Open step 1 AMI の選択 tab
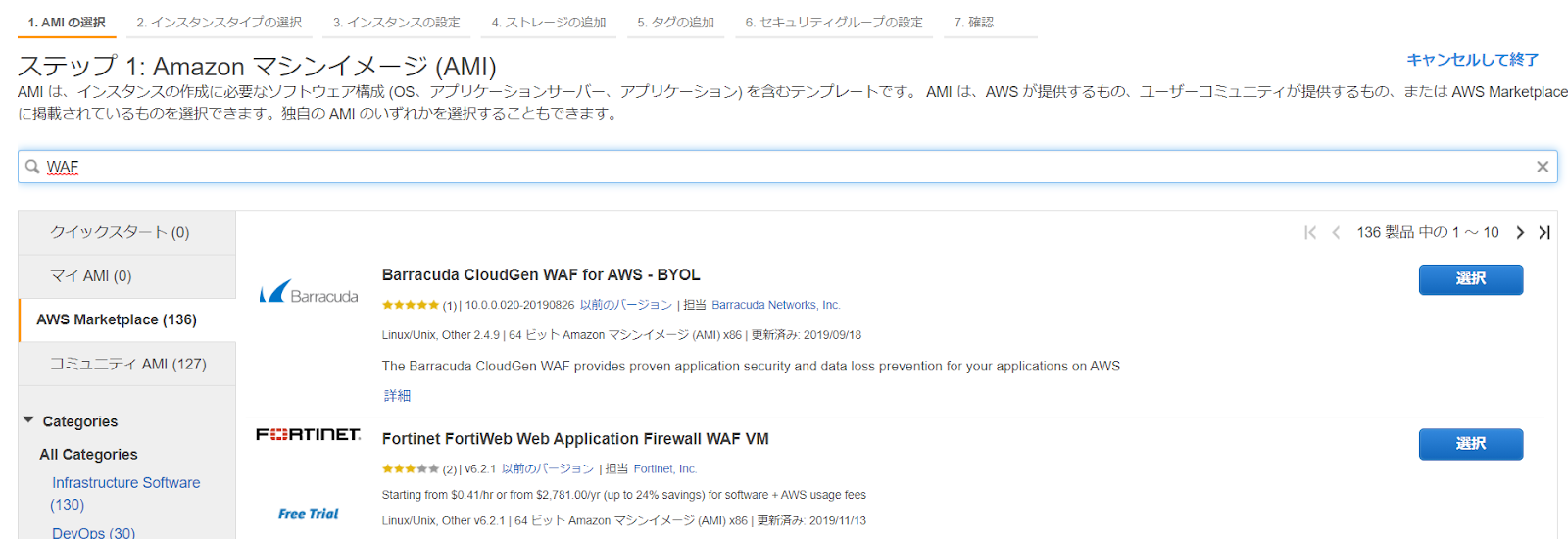This screenshot has height=539, width=1568. point(67,23)
